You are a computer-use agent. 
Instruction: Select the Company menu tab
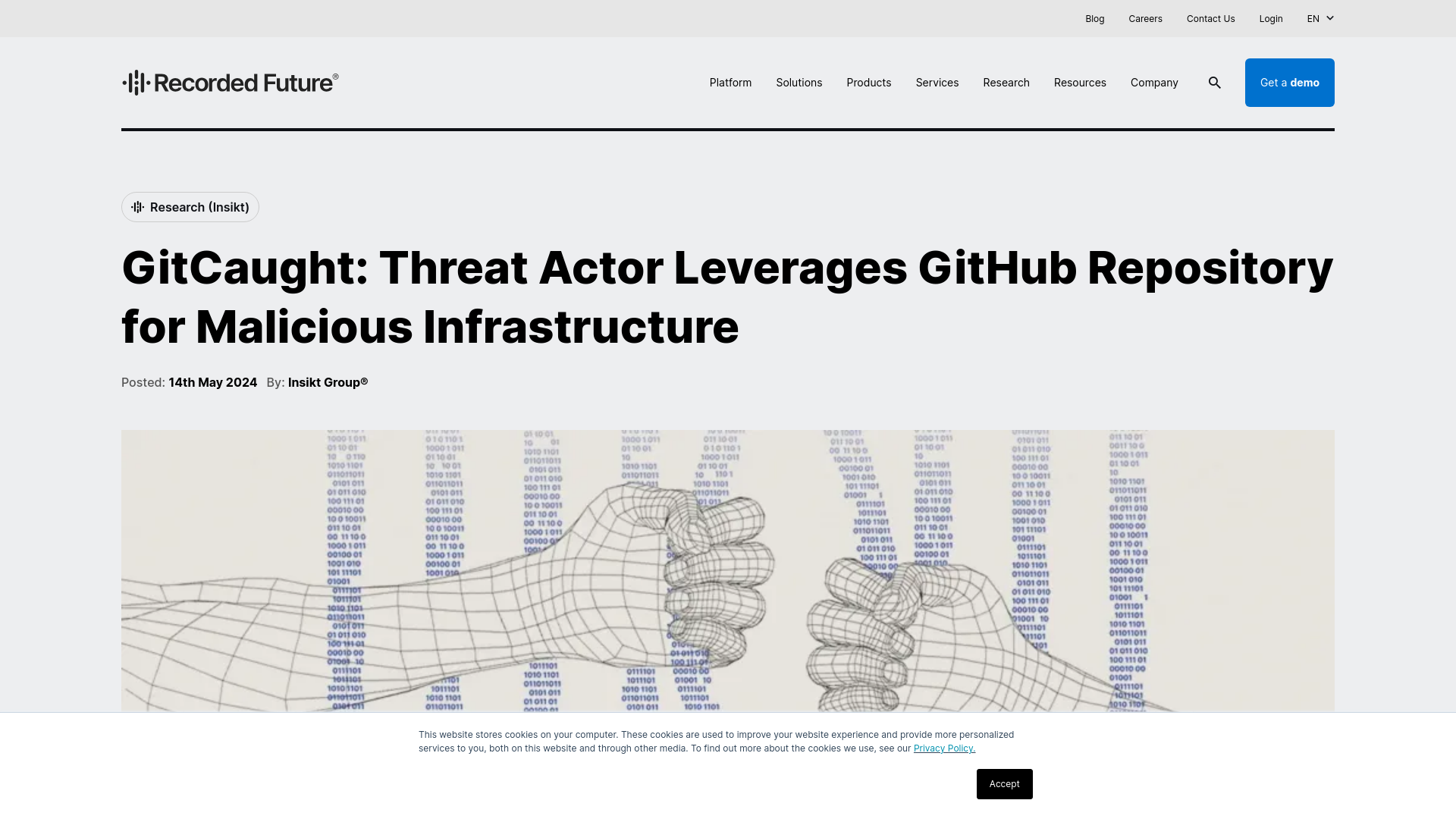(1154, 82)
